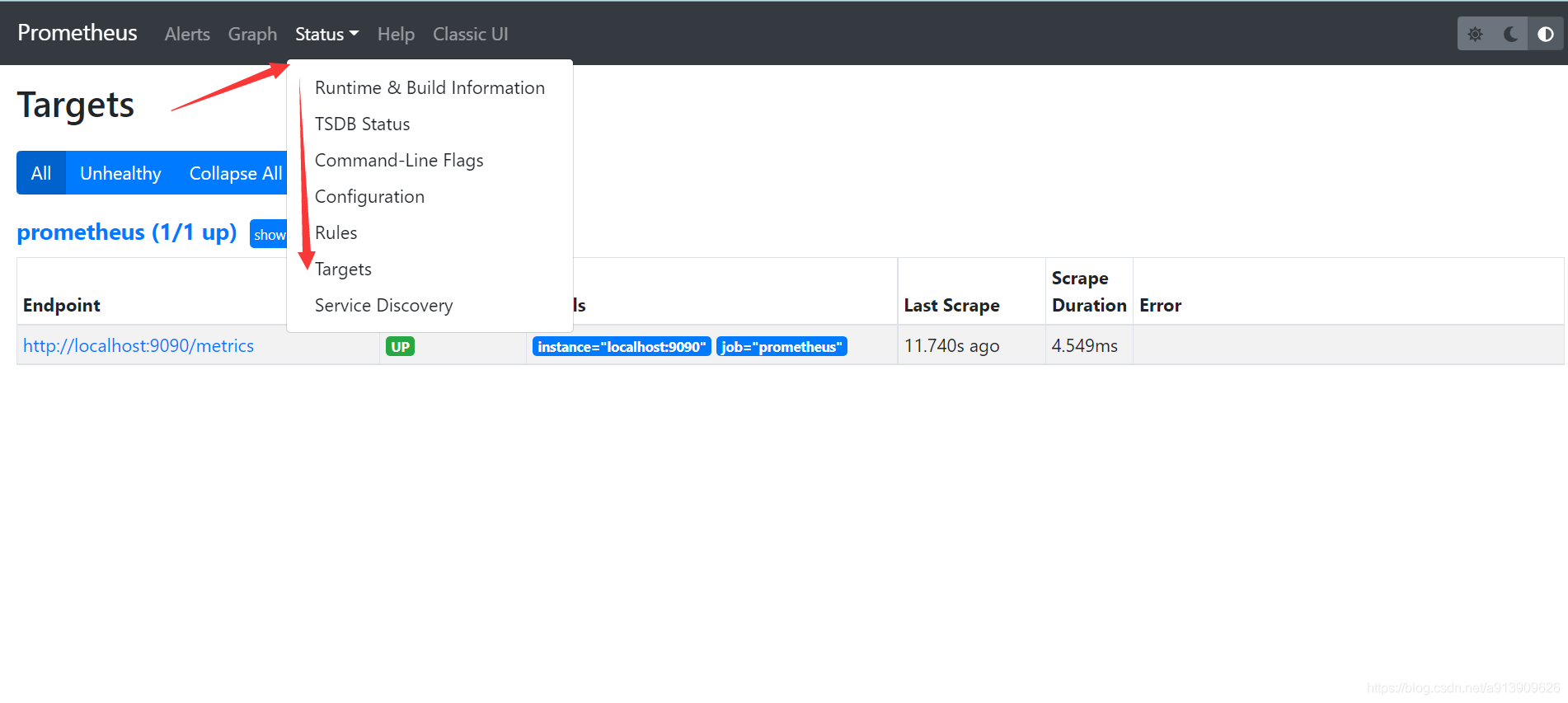Click the Targets page heading
Screen dimensions: 1568x703
(x=76, y=105)
